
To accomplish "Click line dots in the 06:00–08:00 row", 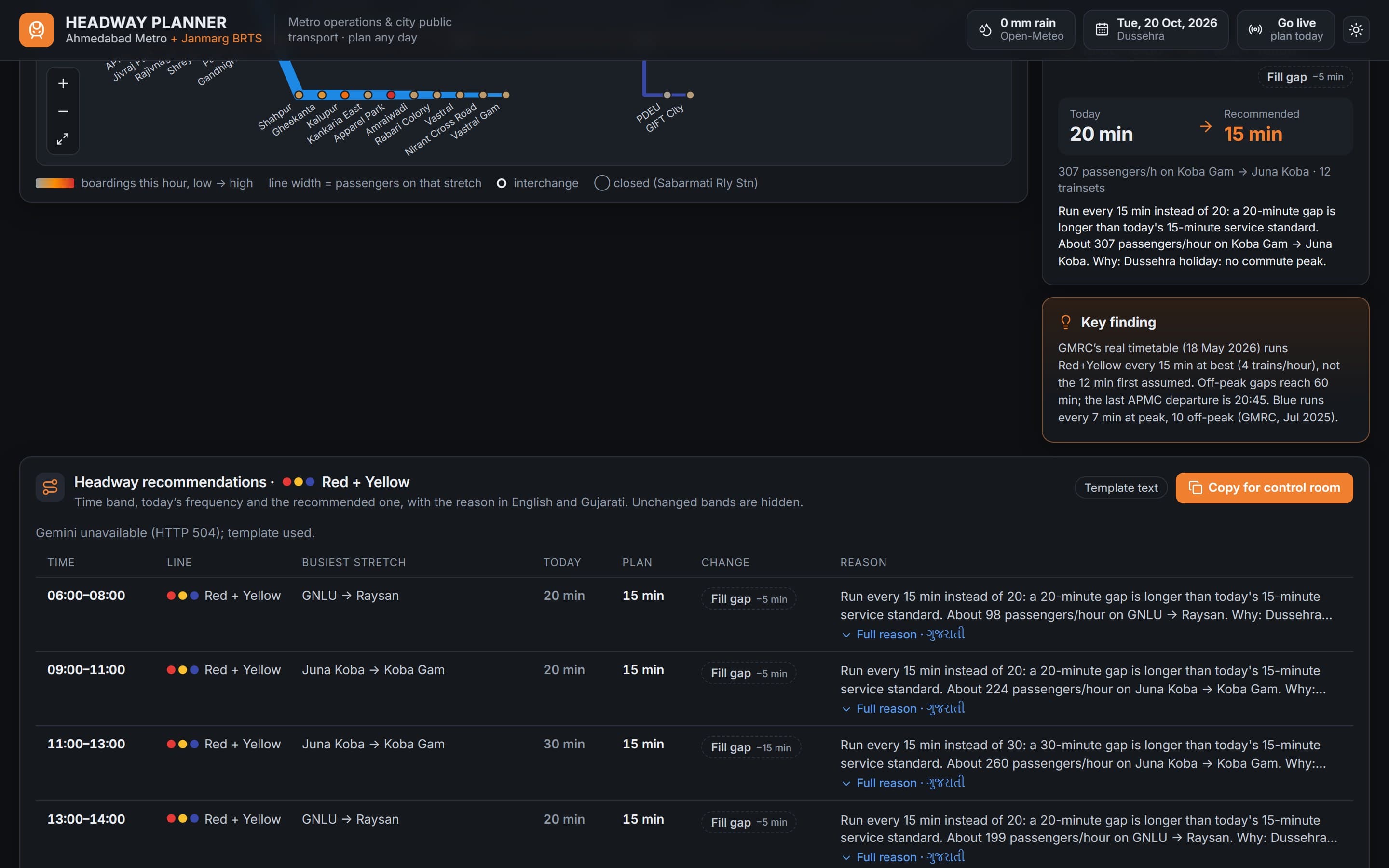I will pyautogui.click(x=182, y=596).
